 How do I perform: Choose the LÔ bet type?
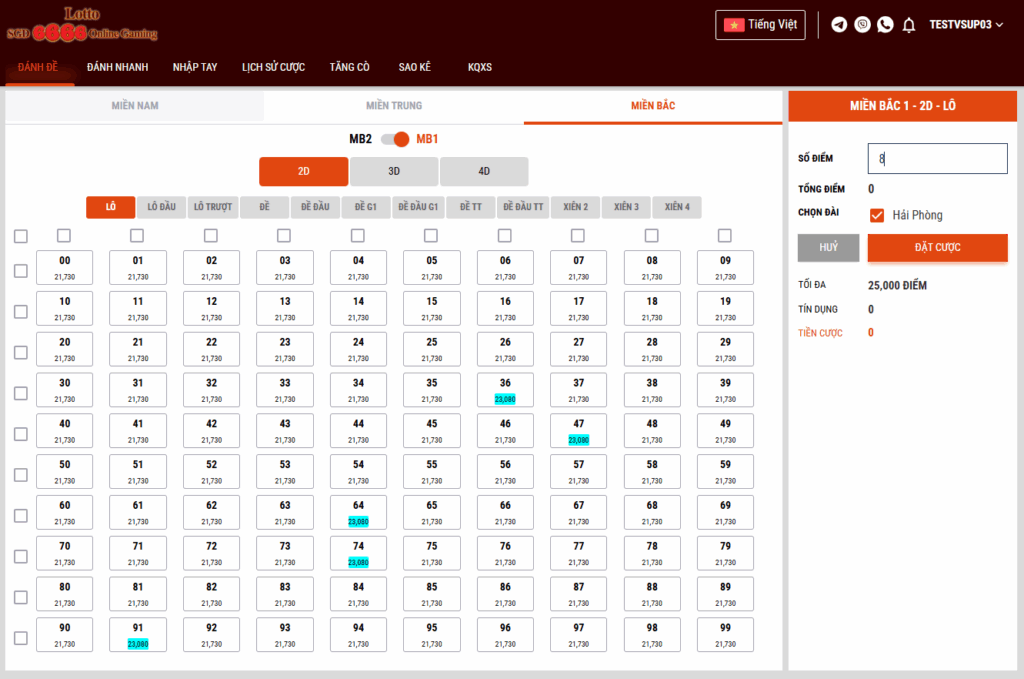pyautogui.click(x=111, y=207)
